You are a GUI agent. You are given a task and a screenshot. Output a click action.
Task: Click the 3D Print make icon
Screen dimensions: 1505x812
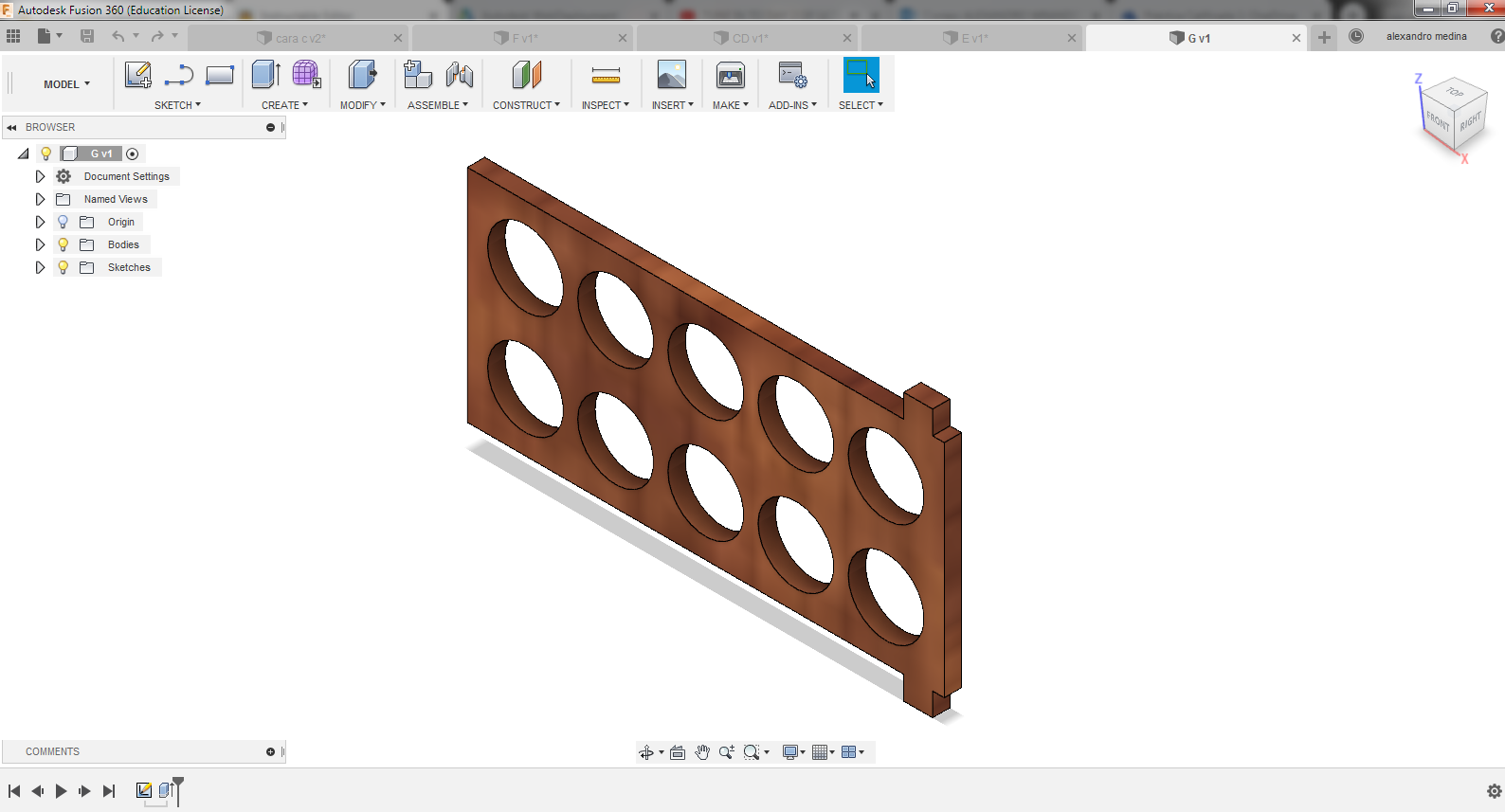[731, 75]
